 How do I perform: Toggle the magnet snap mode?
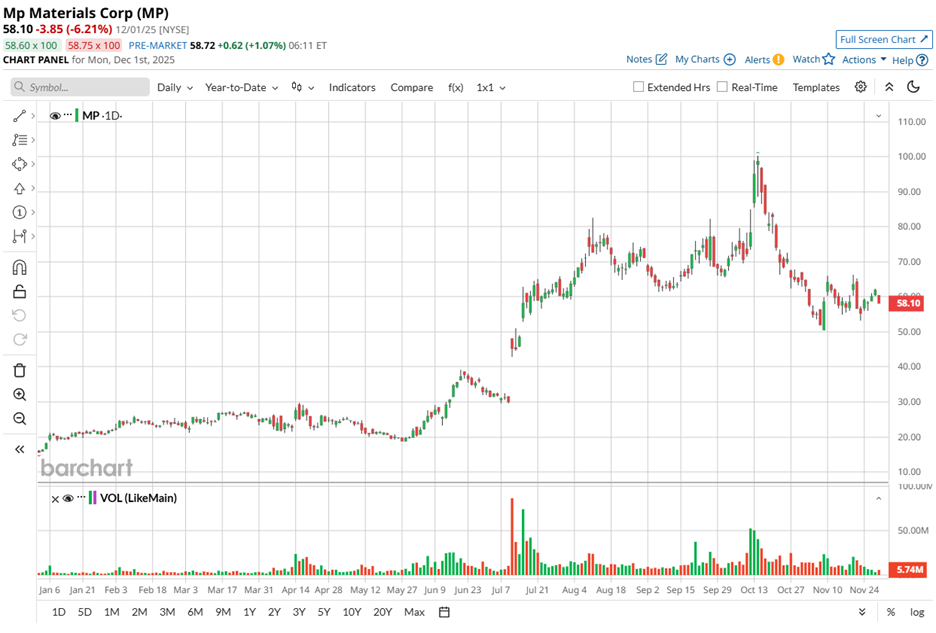click(x=19, y=268)
